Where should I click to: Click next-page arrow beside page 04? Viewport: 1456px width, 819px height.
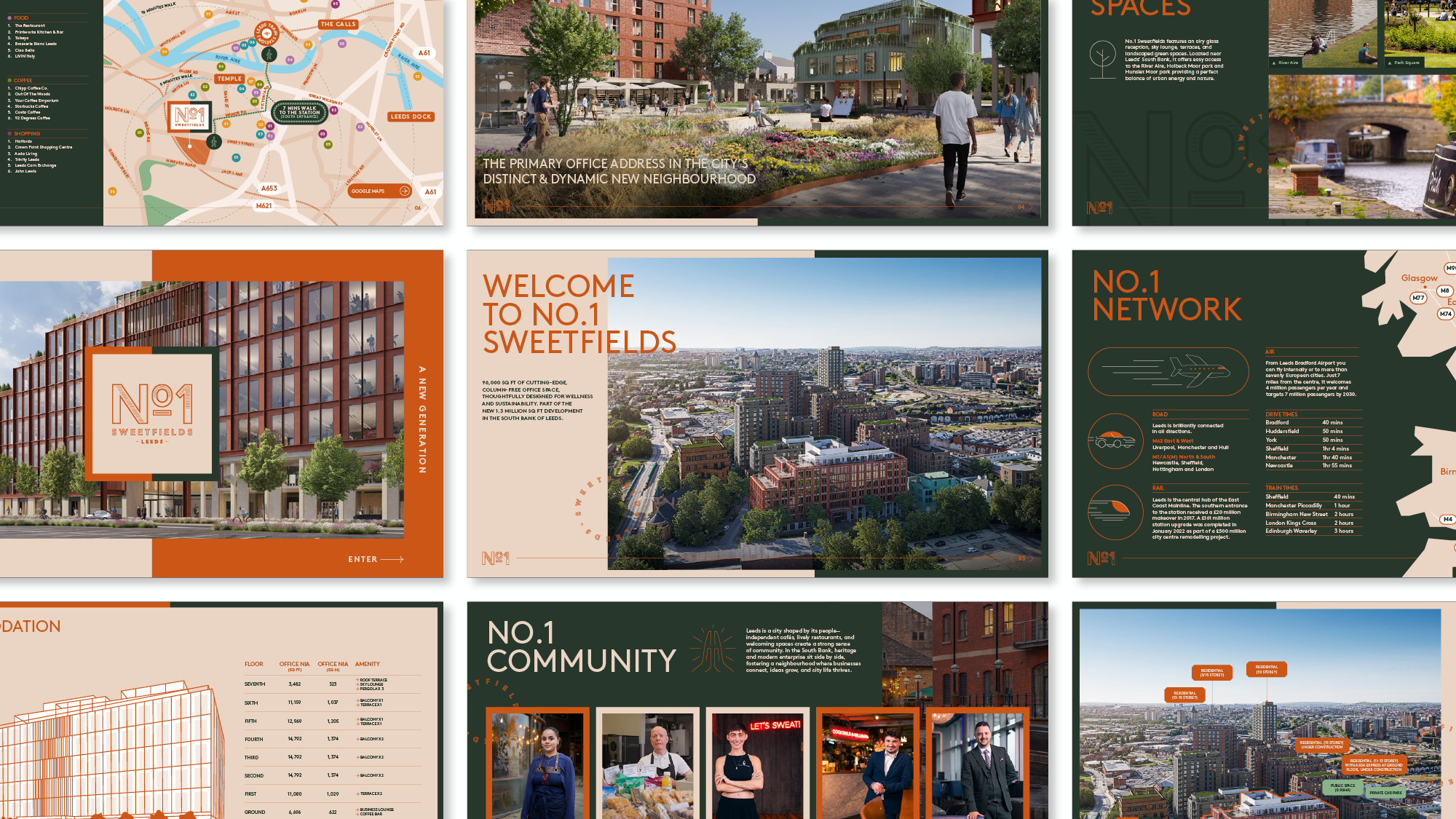coord(1031,207)
